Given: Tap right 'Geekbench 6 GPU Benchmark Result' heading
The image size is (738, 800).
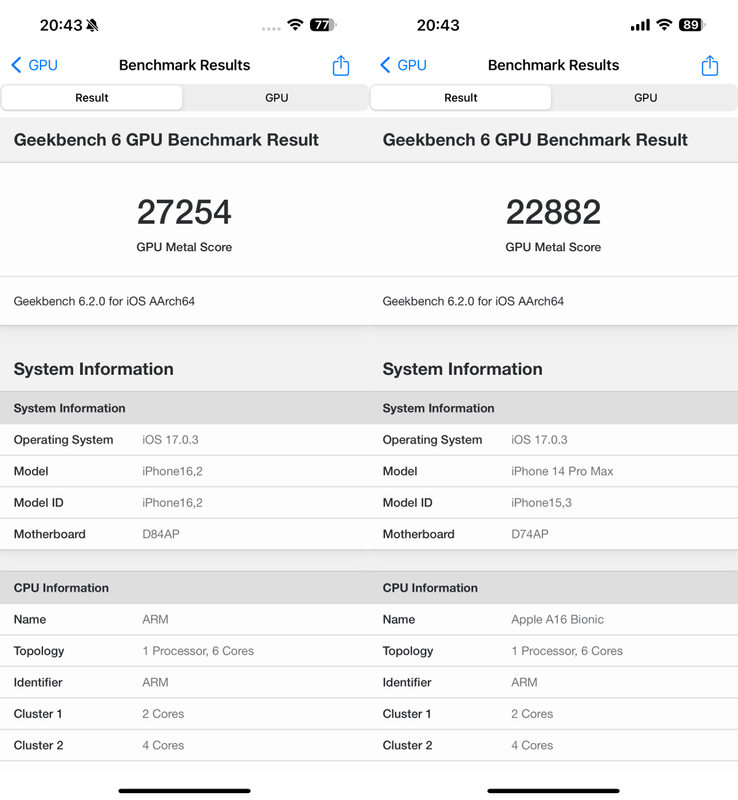Looking at the screenshot, I should (x=535, y=140).
